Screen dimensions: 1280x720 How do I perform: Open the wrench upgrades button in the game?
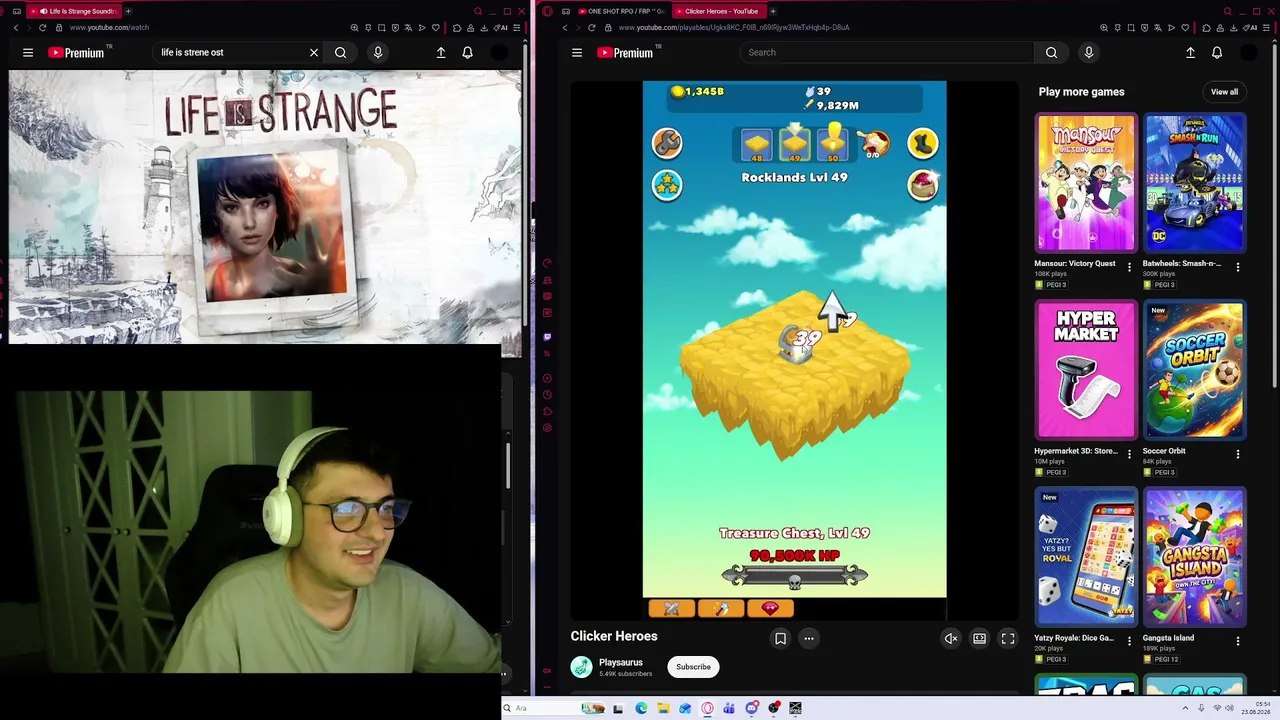pyautogui.click(x=667, y=143)
